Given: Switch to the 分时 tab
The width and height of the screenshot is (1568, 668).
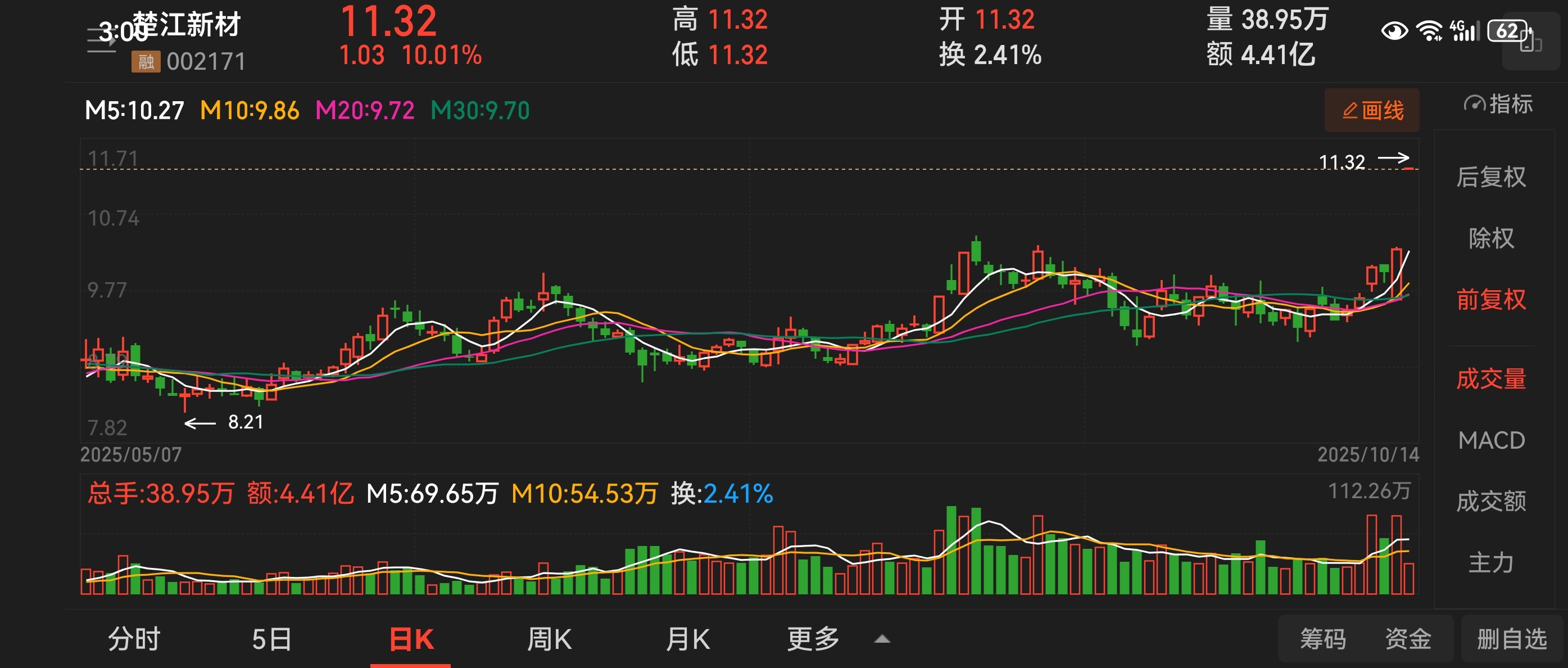Looking at the screenshot, I should [134, 639].
